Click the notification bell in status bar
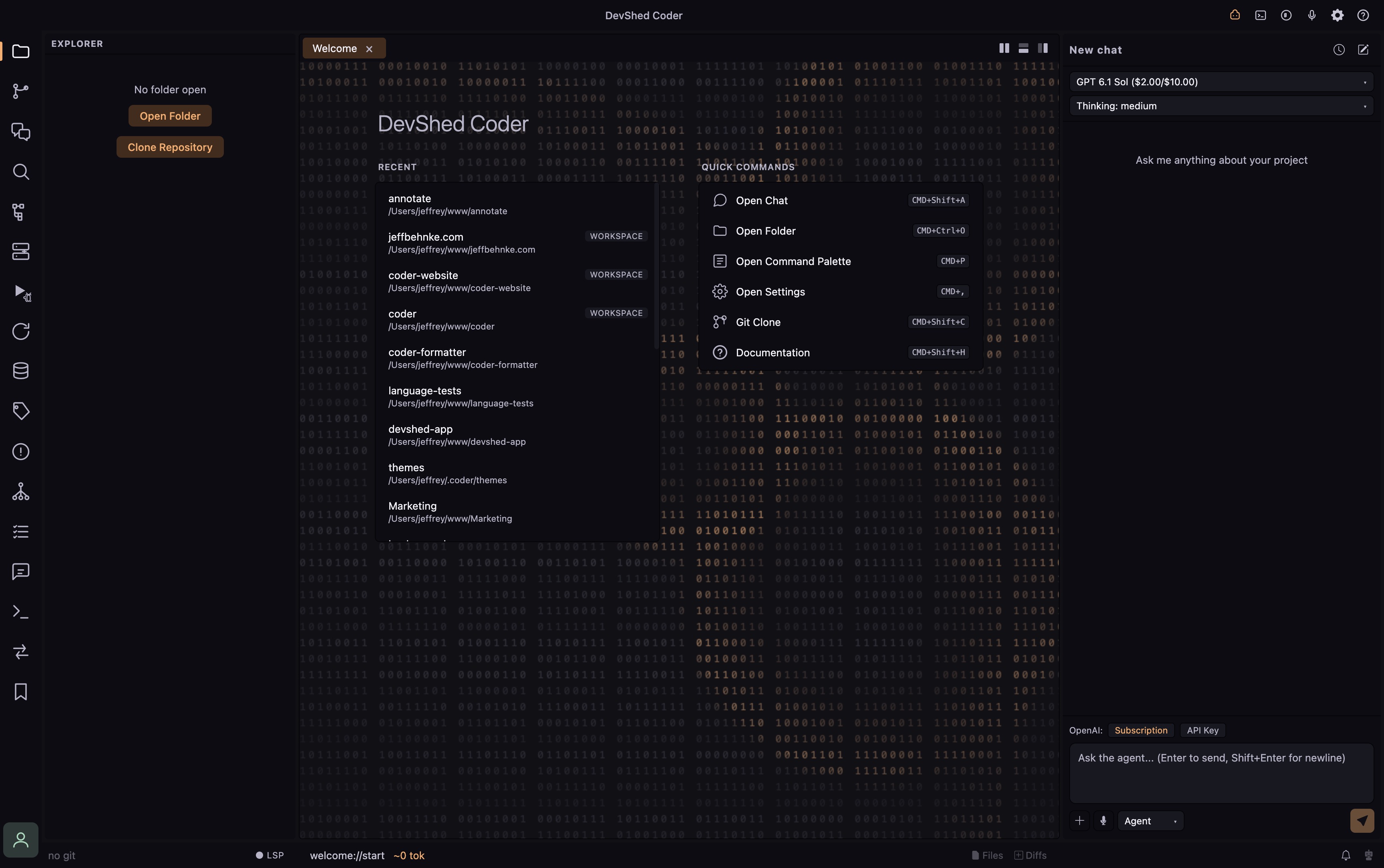Viewport: 1384px width, 868px height. (1346, 855)
